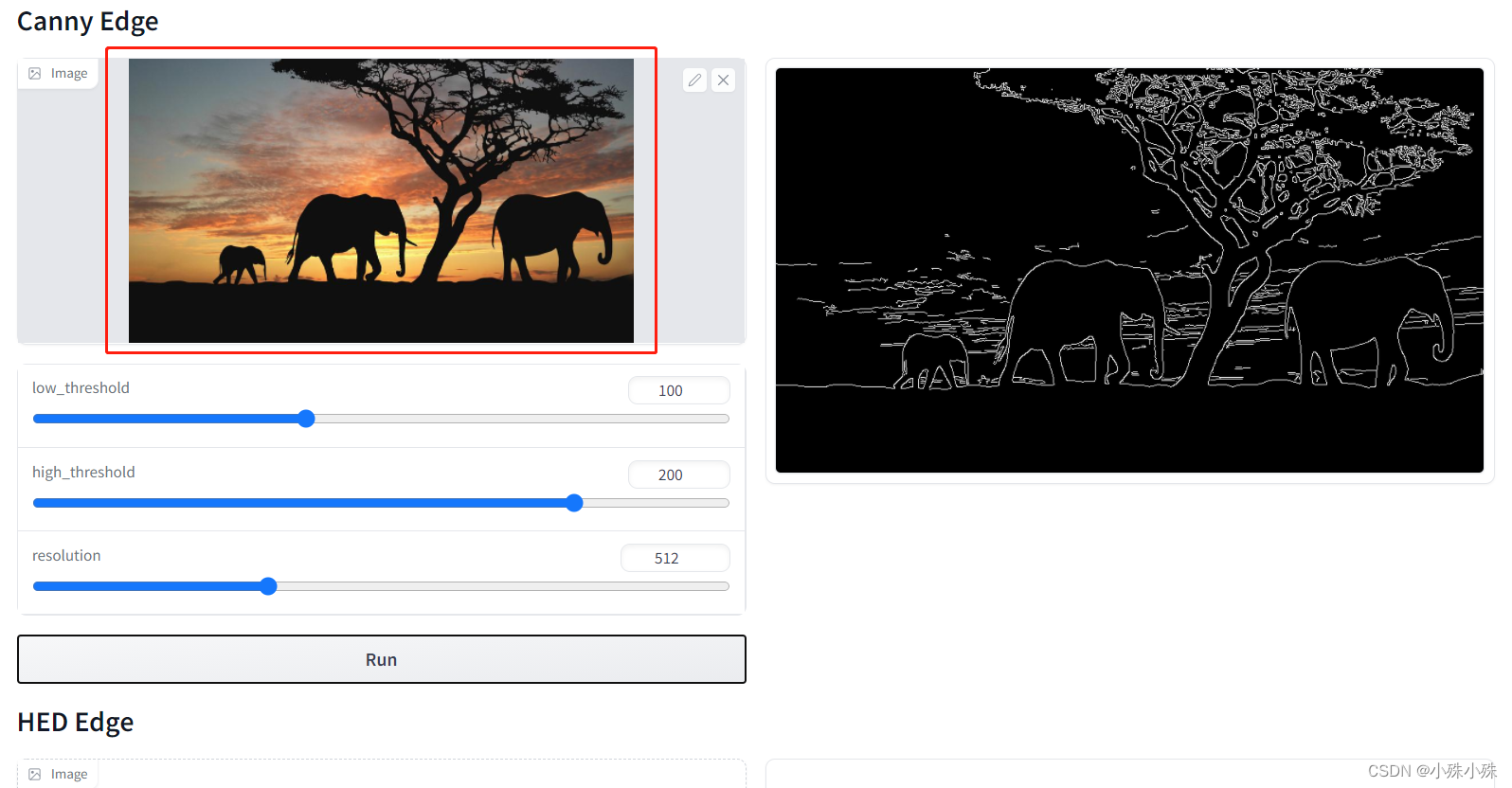Focus the low_threshold value field showing 100
1512x788 pixels.
click(x=679, y=390)
